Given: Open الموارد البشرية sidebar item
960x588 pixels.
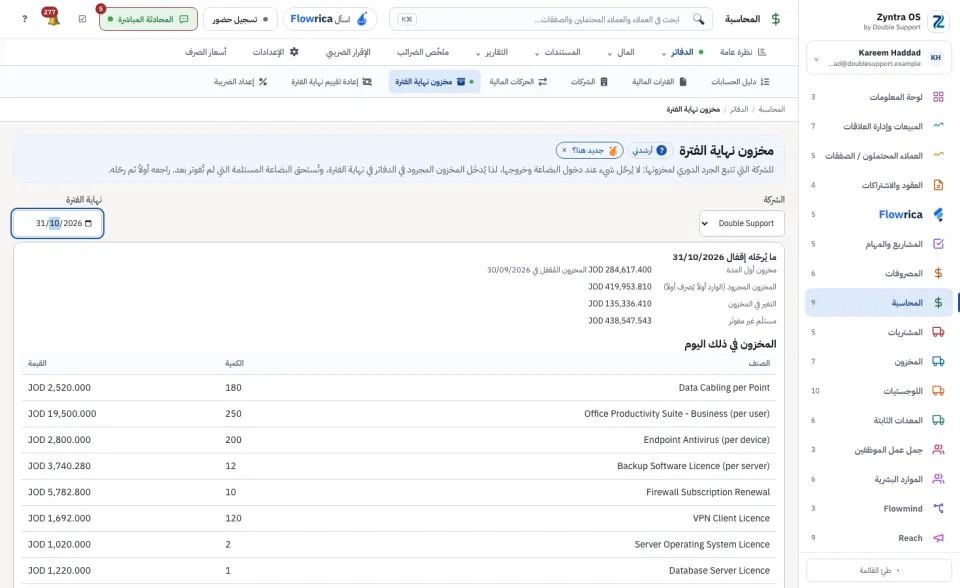Looking at the screenshot, I should 879,479.
